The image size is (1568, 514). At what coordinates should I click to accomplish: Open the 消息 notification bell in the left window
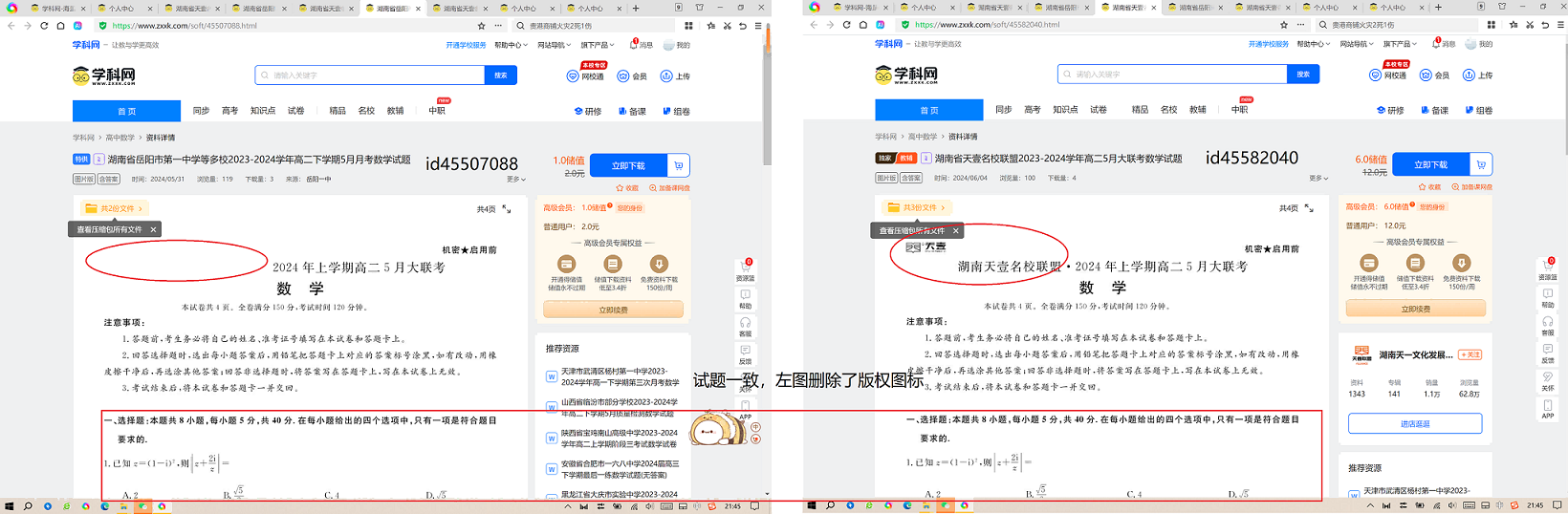point(641,45)
